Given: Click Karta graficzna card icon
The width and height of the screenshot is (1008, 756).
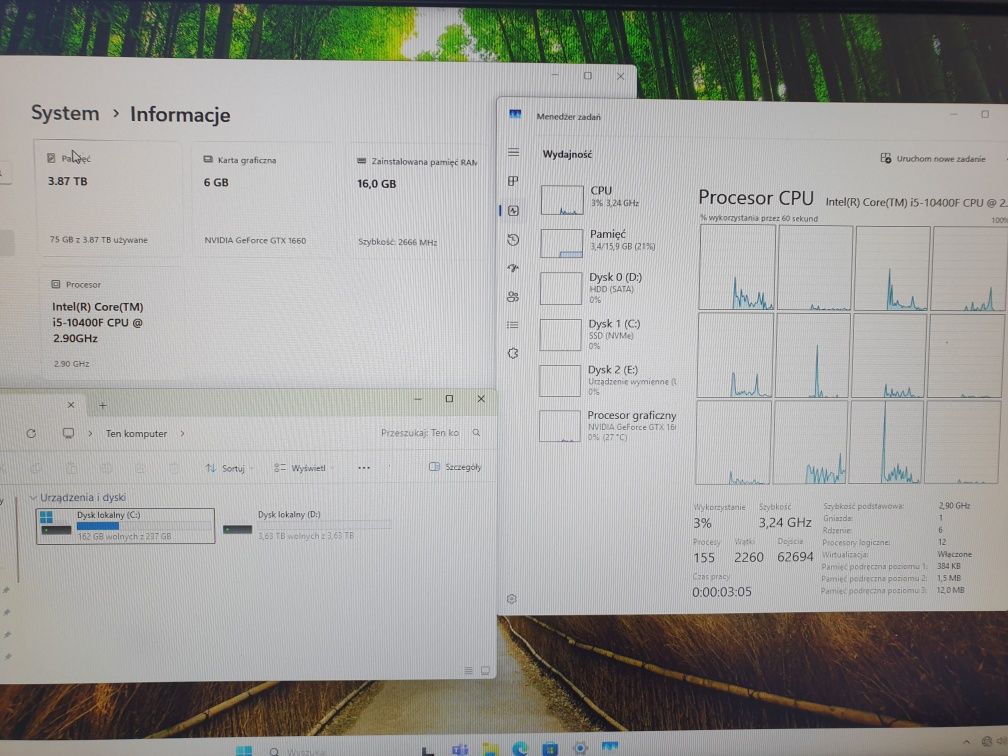Looking at the screenshot, I should 208,159.
